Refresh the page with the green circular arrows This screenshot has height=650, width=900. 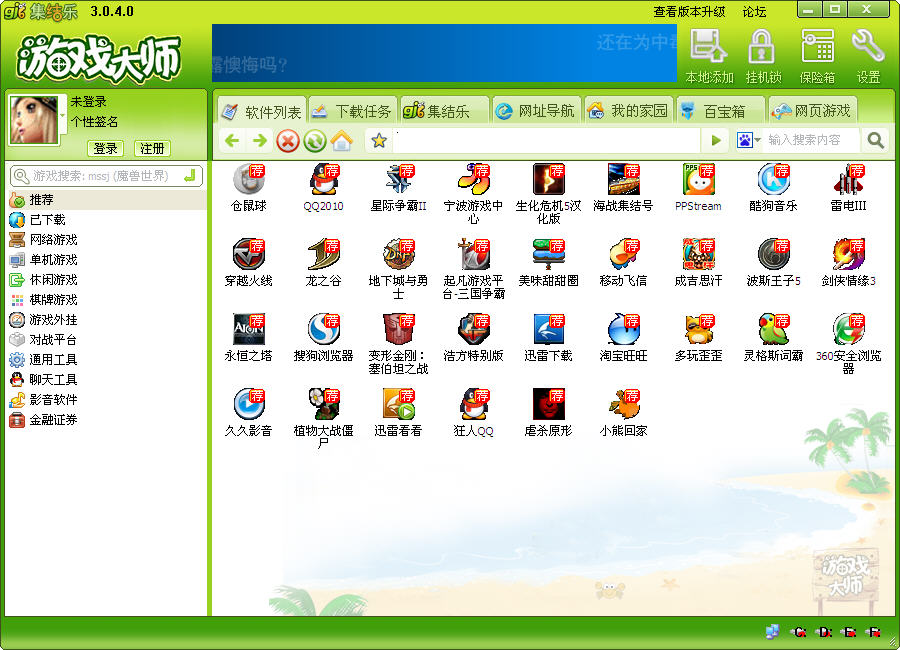(315, 141)
